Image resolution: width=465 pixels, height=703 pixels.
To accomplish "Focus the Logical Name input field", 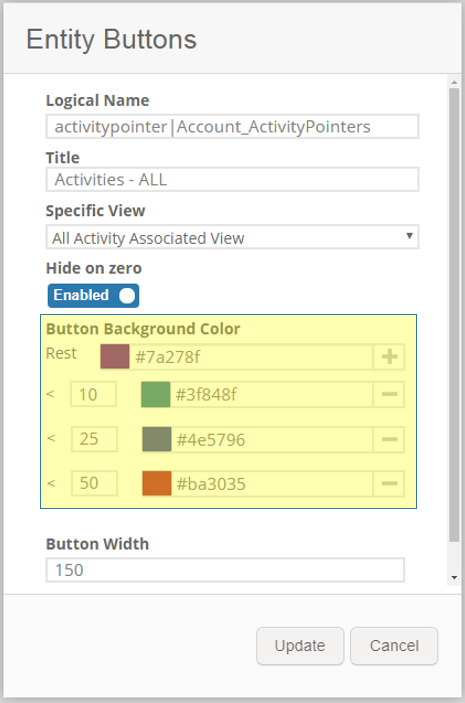I will coord(232,126).
